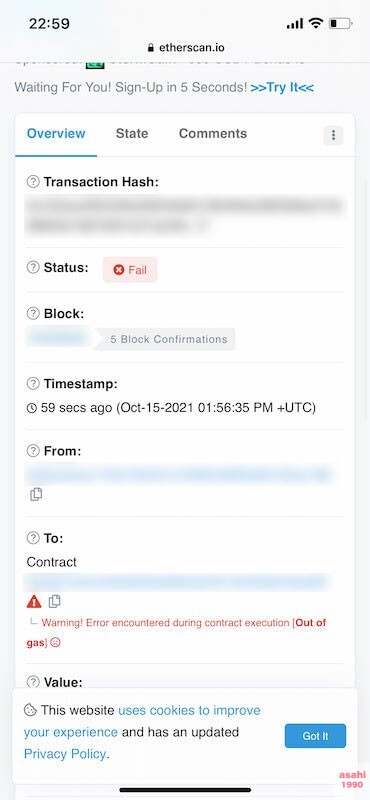This screenshot has height=800, width=370.
Task: Select the Overview tab
Action: coord(56,134)
